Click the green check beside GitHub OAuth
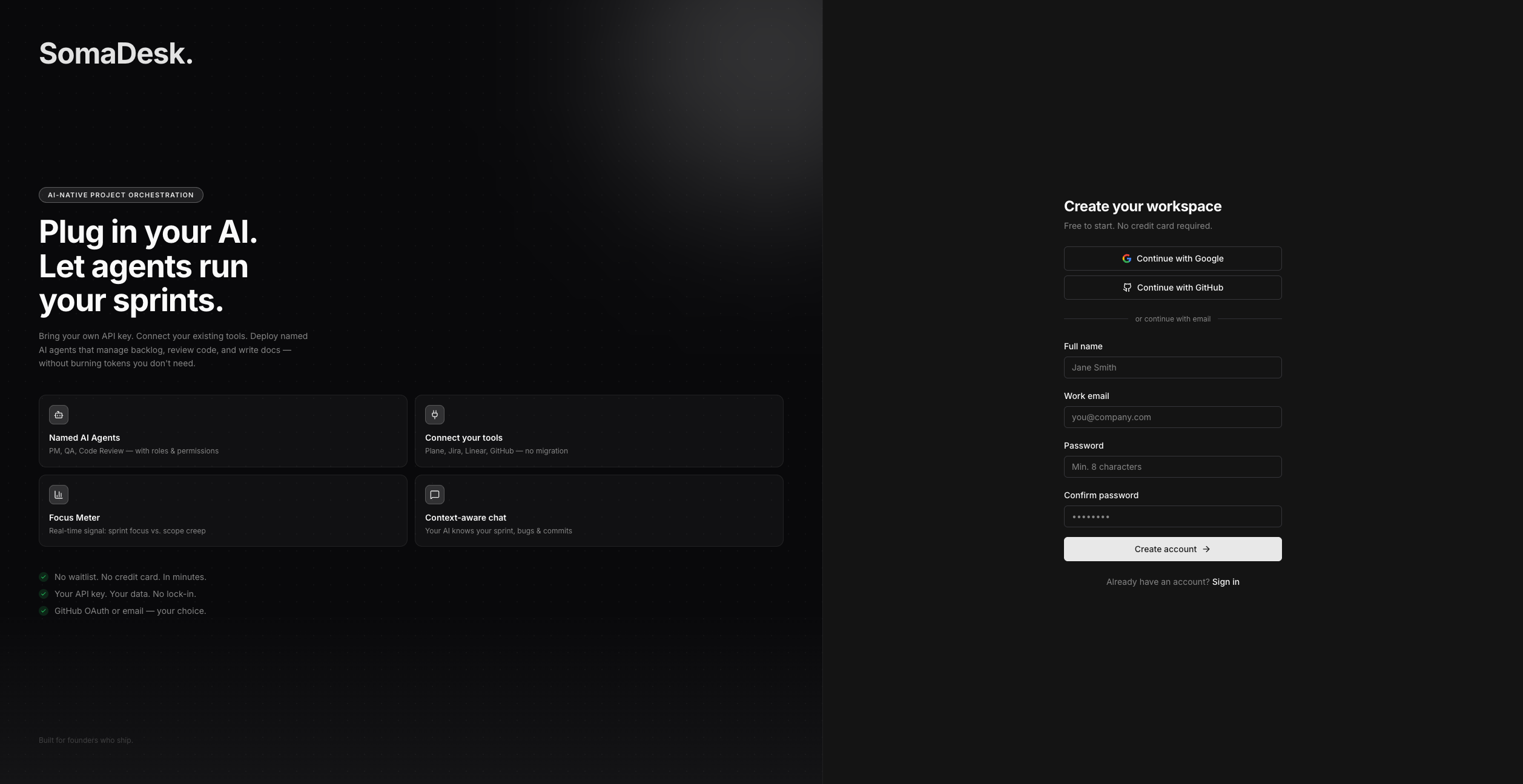1523x784 pixels. [x=44, y=611]
